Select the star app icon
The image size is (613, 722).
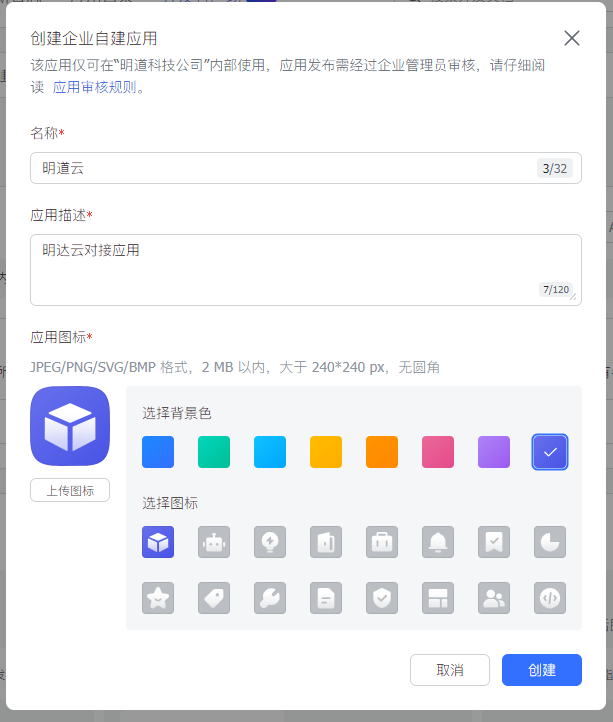point(158,598)
